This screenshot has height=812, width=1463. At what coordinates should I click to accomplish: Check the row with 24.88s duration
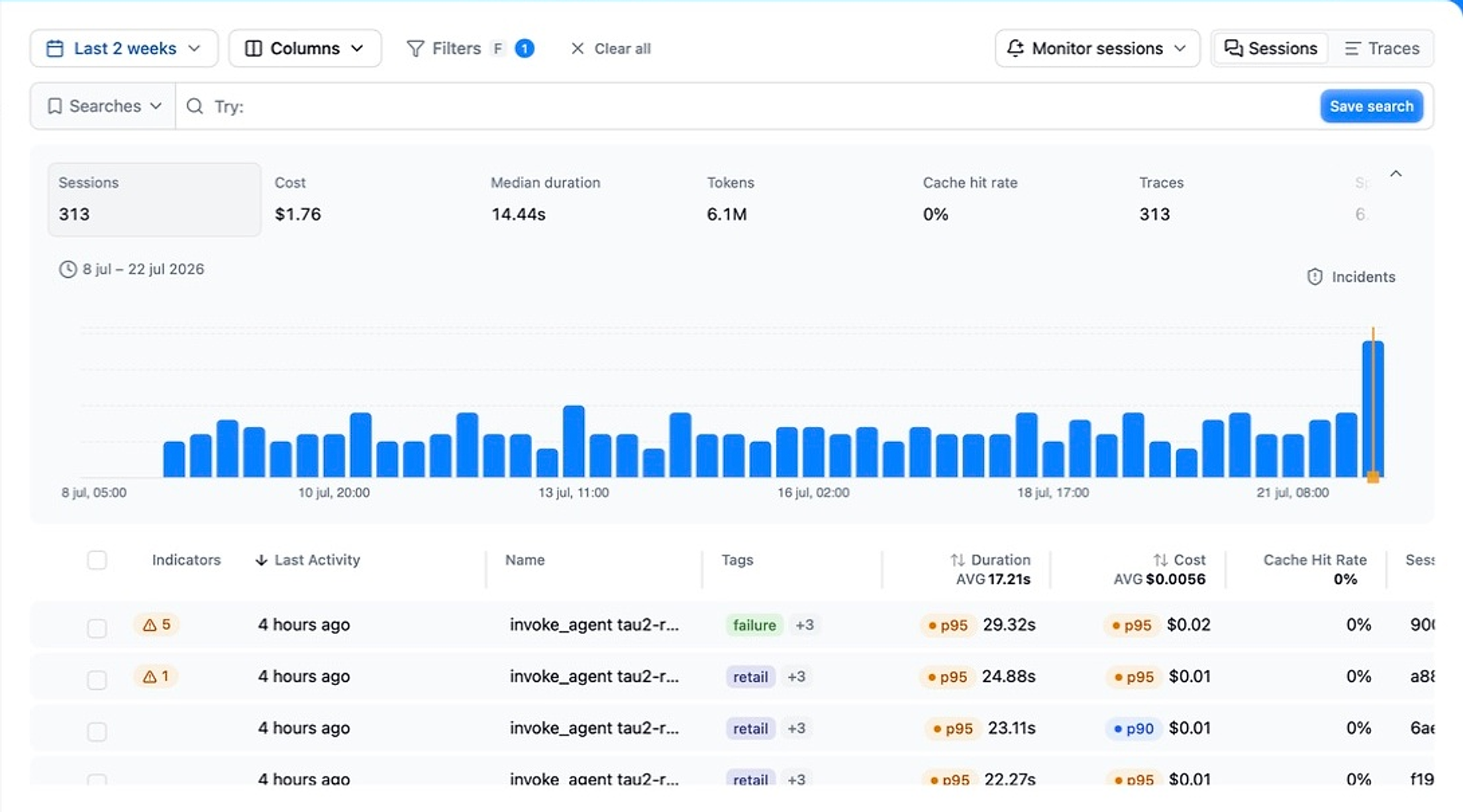[x=97, y=680]
